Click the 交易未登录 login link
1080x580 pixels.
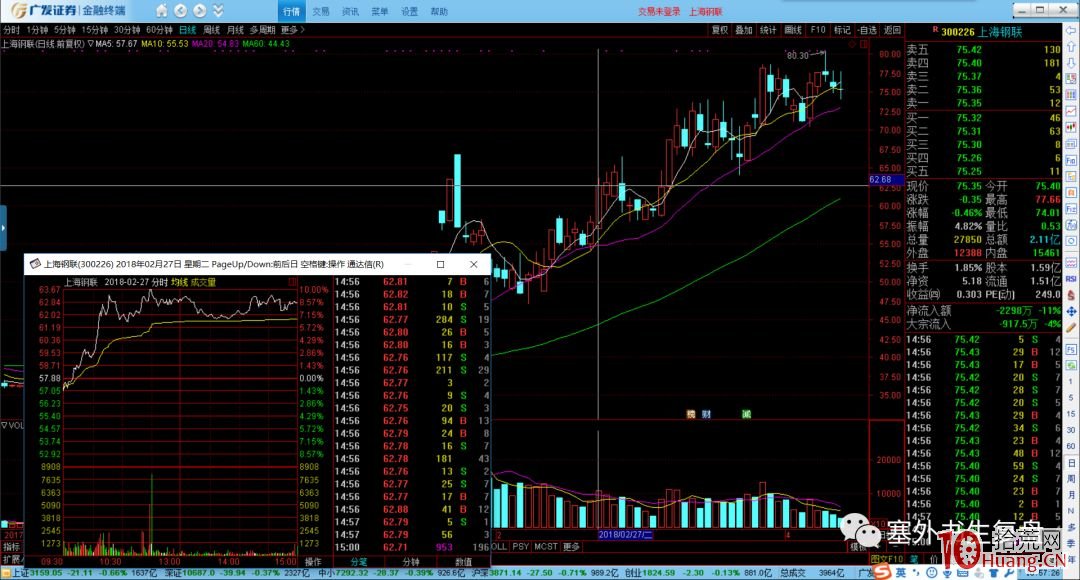pos(659,11)
